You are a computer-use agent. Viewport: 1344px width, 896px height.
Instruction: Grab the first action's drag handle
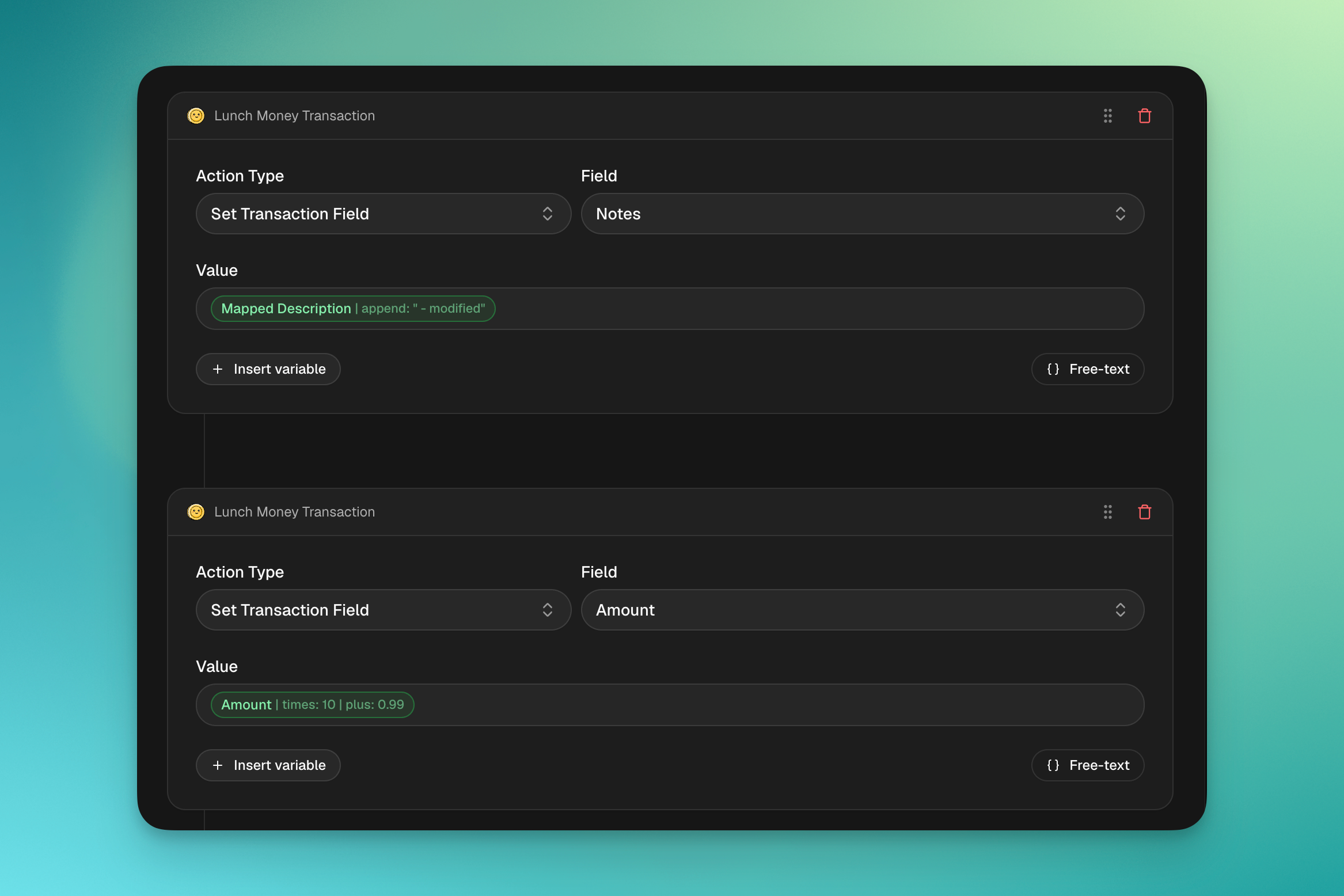[1107, 116]
